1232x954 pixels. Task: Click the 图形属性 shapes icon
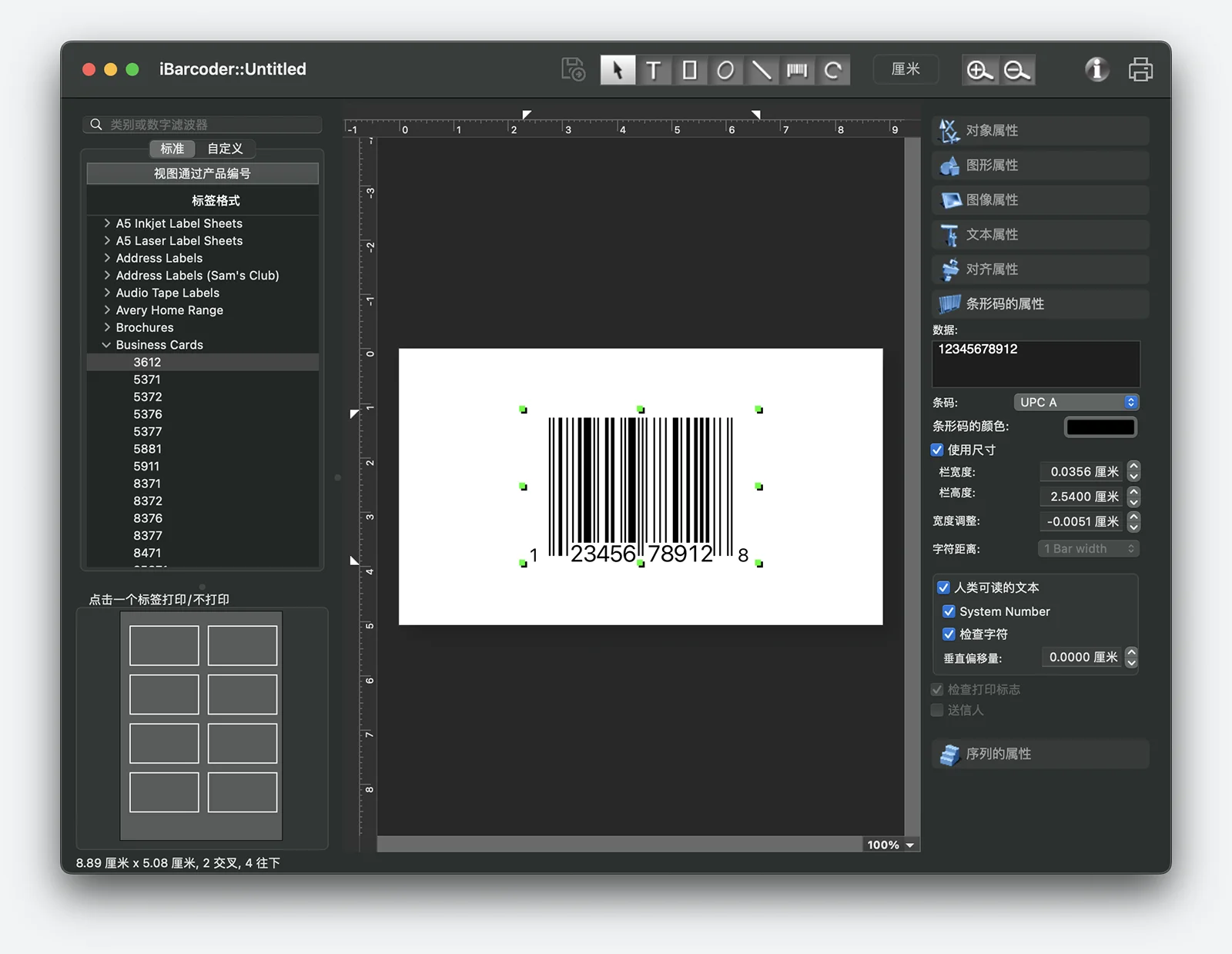pyautogui.click(x=949, y=166)
